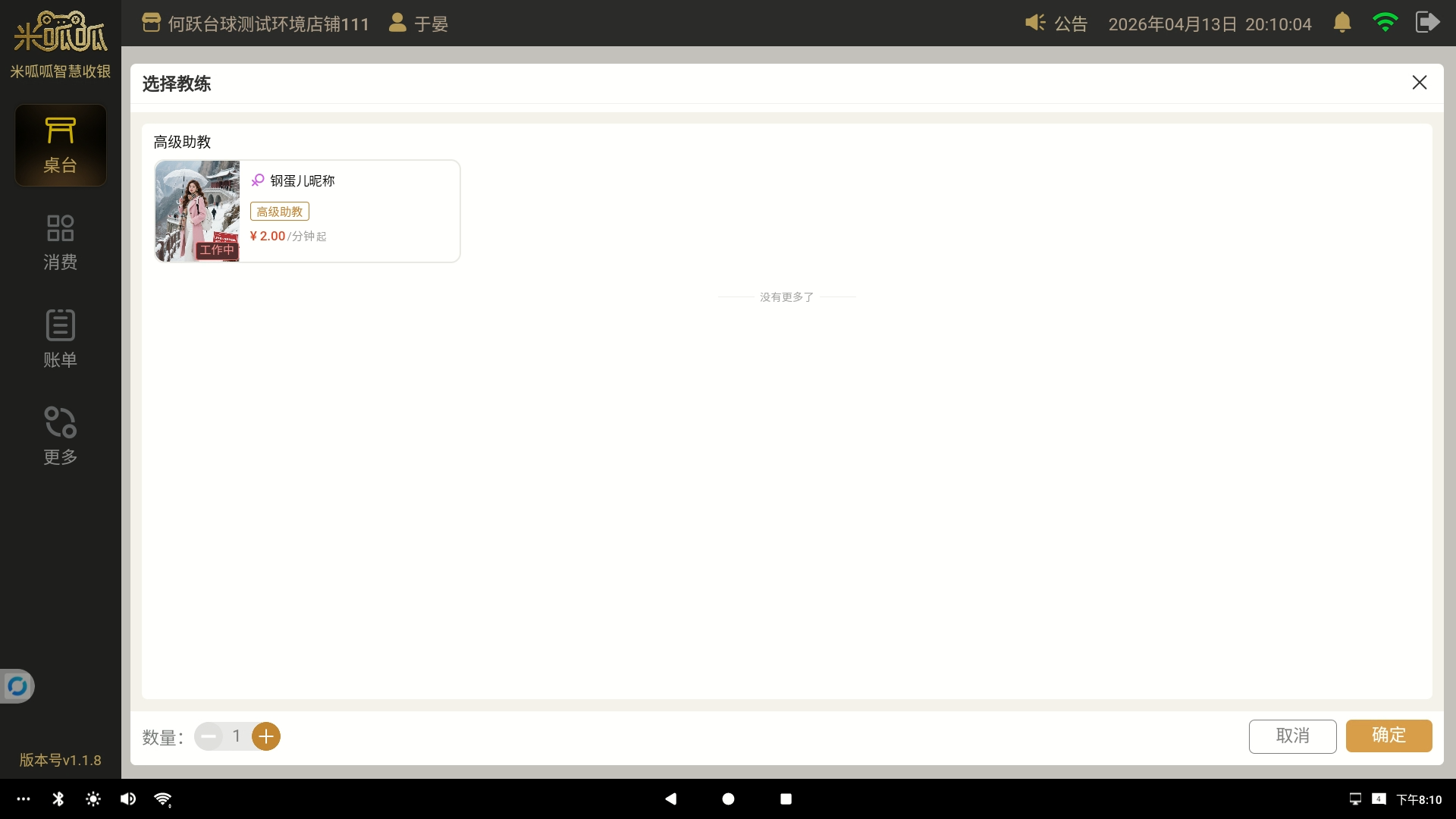Click the 高级助教 tag on coach card
This screenshot has height=819, width=1456.
point(280,212)
